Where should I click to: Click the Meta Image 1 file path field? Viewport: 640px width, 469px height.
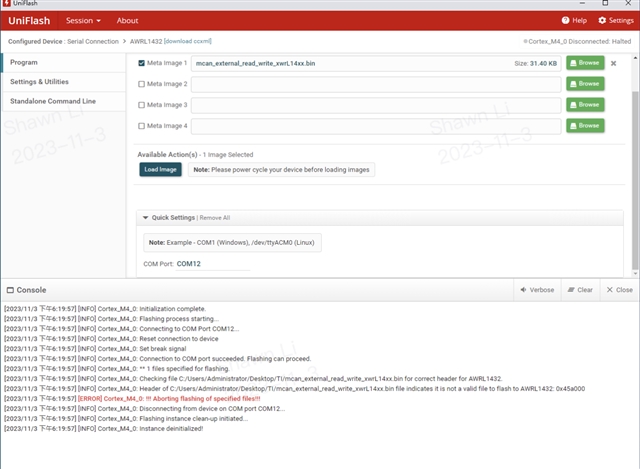(x=376, y=63)
